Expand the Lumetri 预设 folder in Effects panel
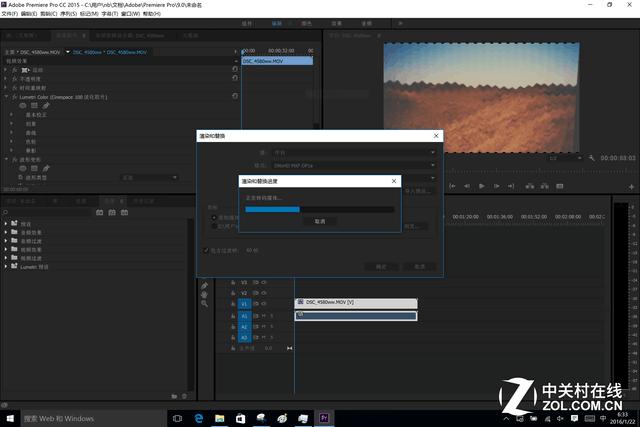The image size is (640, 427). click(x=6, y=267)
